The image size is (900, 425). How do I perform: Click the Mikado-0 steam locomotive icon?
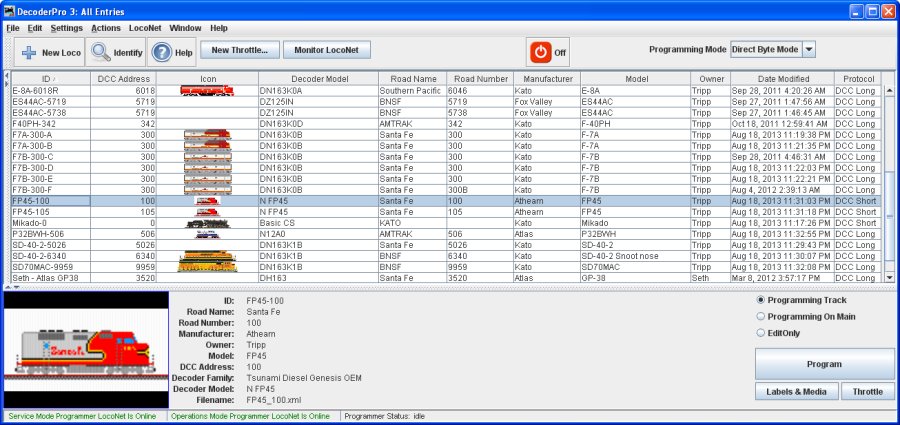(208, 223)
